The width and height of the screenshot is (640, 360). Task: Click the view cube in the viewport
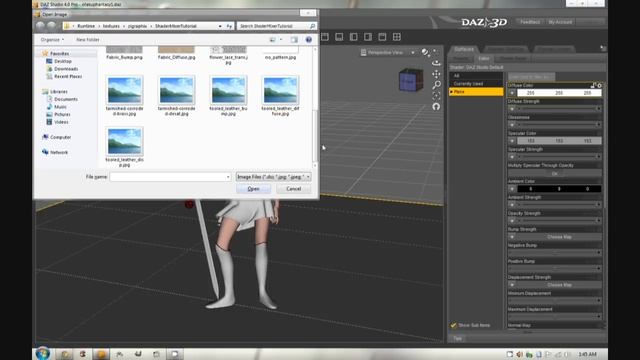411,80
